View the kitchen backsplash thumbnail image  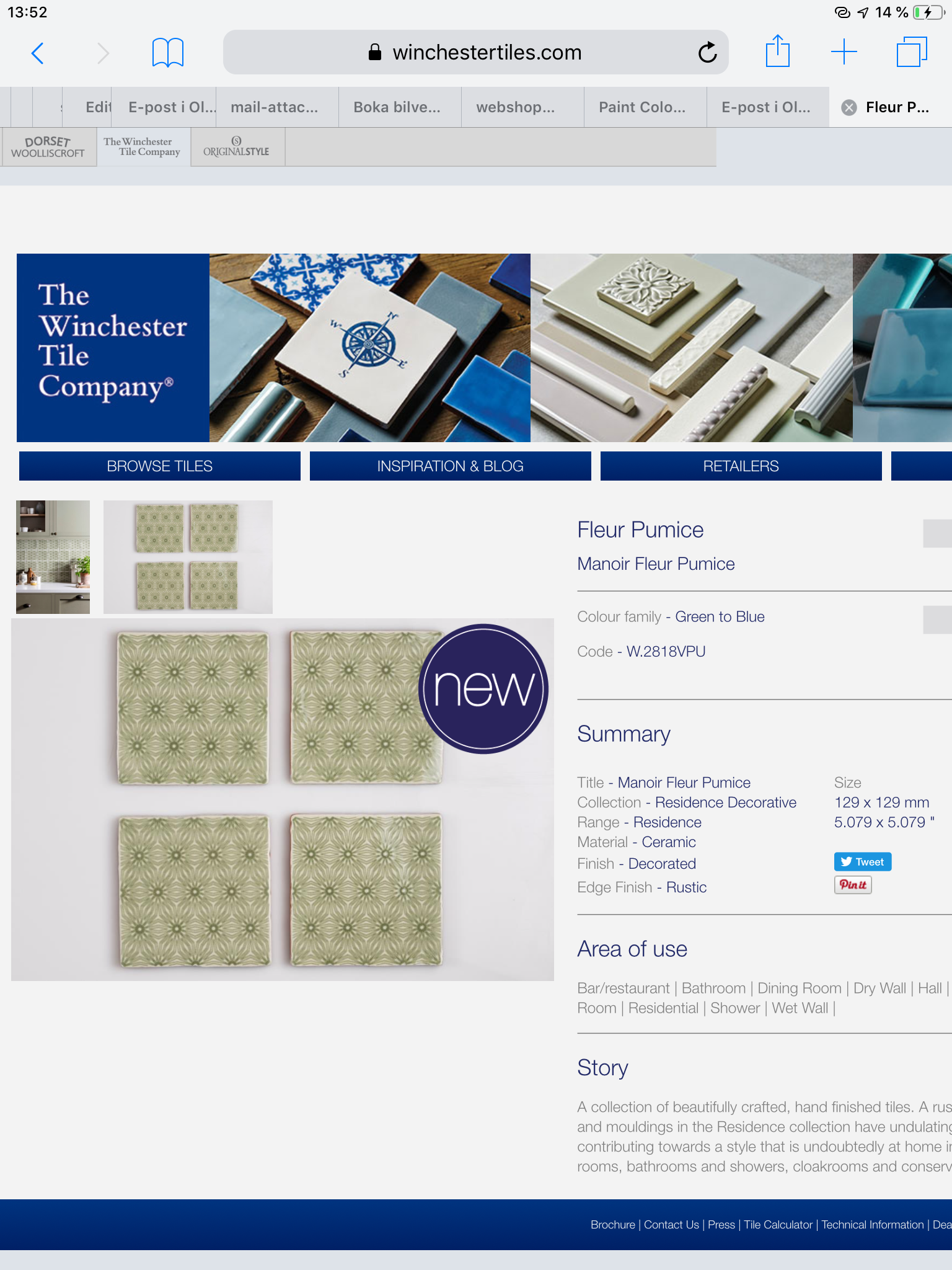[53, 557]
